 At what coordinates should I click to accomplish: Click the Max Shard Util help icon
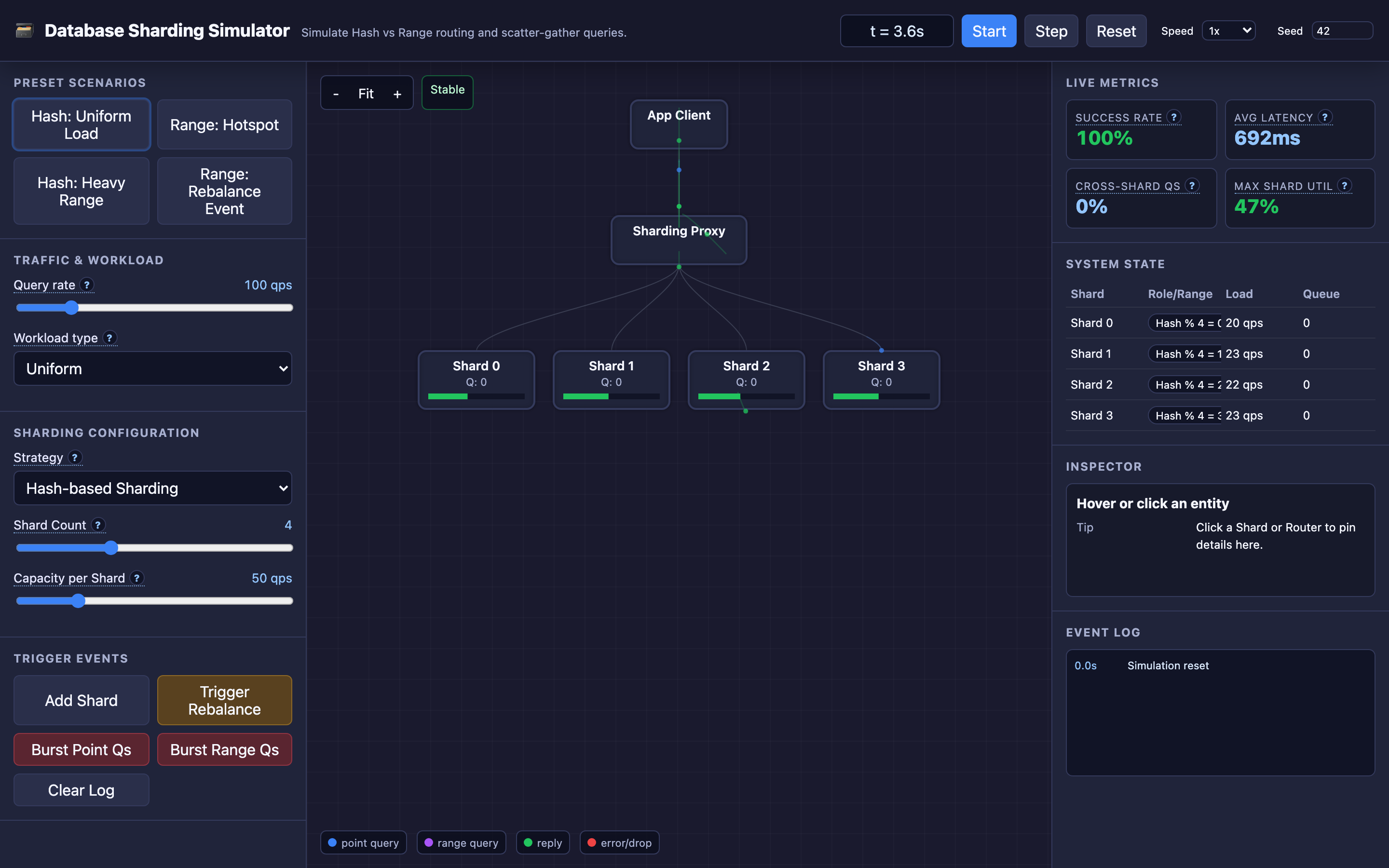pyautogui.click(x=1344, y=186)
